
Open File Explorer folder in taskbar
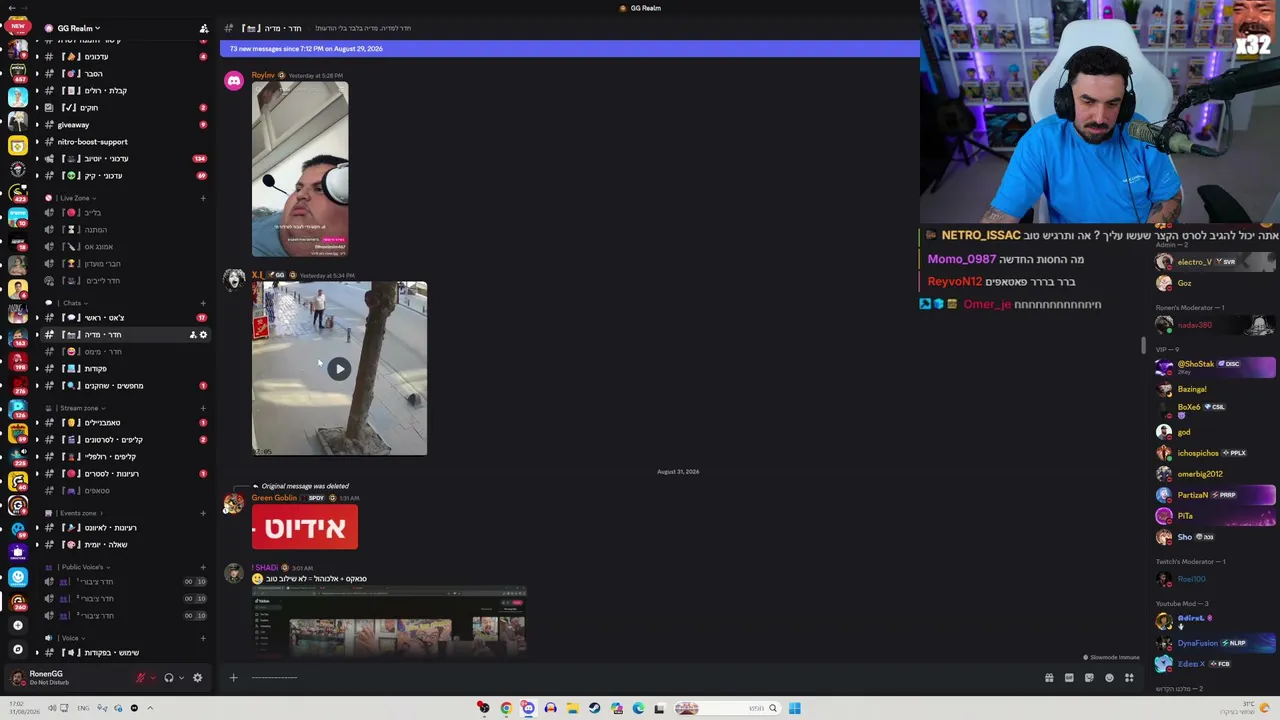572,708
